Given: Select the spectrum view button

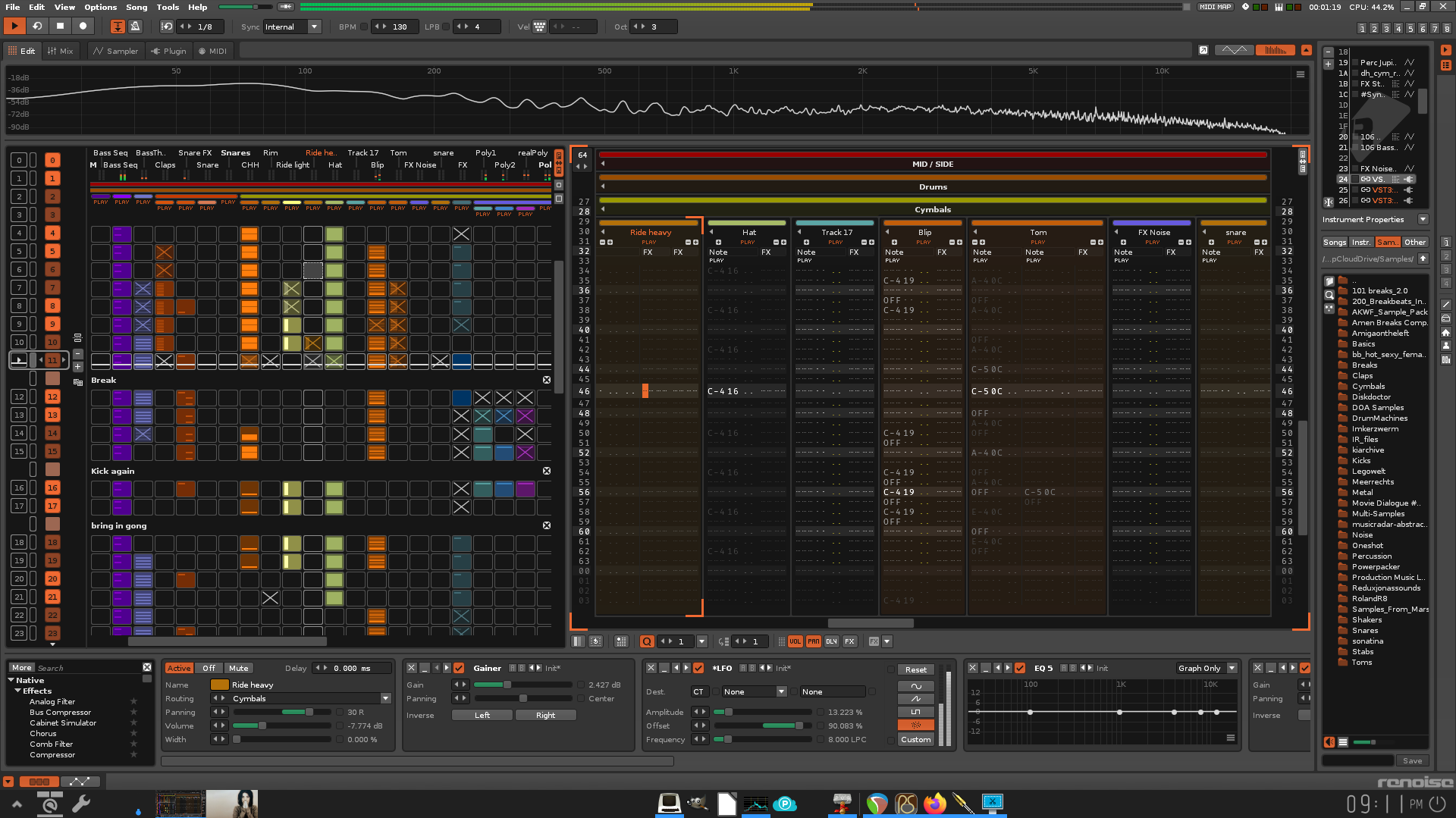Looking at the screenshot, I should (x=1275, y=50).
